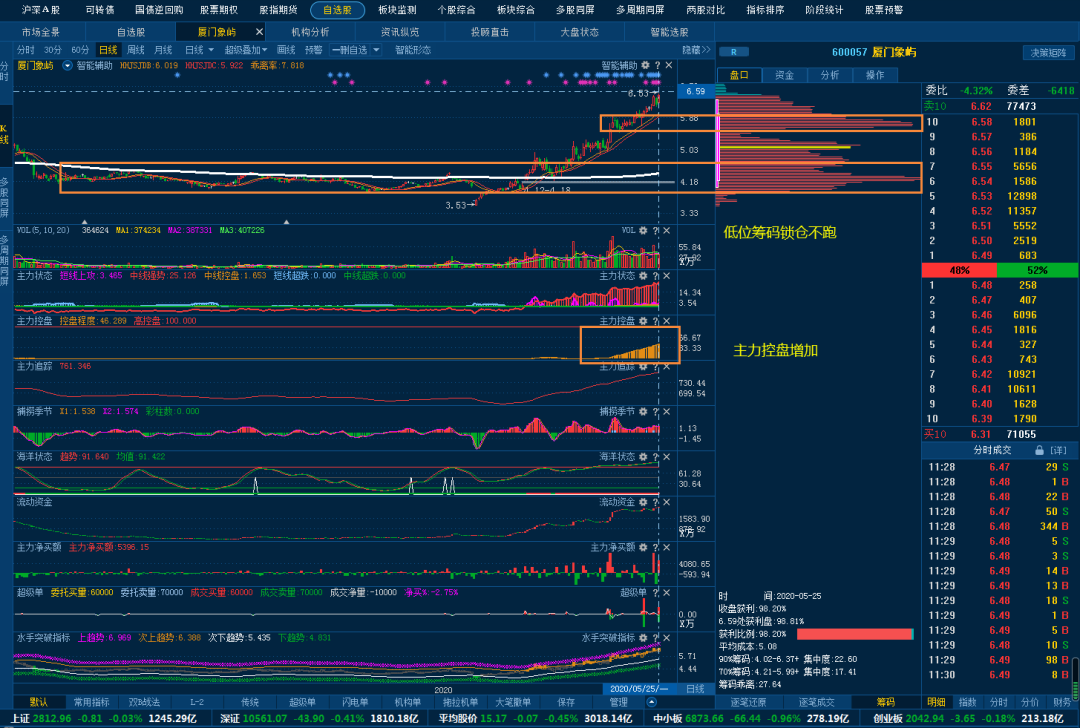Close the 超级单 indicator panel
The width and height of the screenshot is (1080, 728).
tap(666, 593)
